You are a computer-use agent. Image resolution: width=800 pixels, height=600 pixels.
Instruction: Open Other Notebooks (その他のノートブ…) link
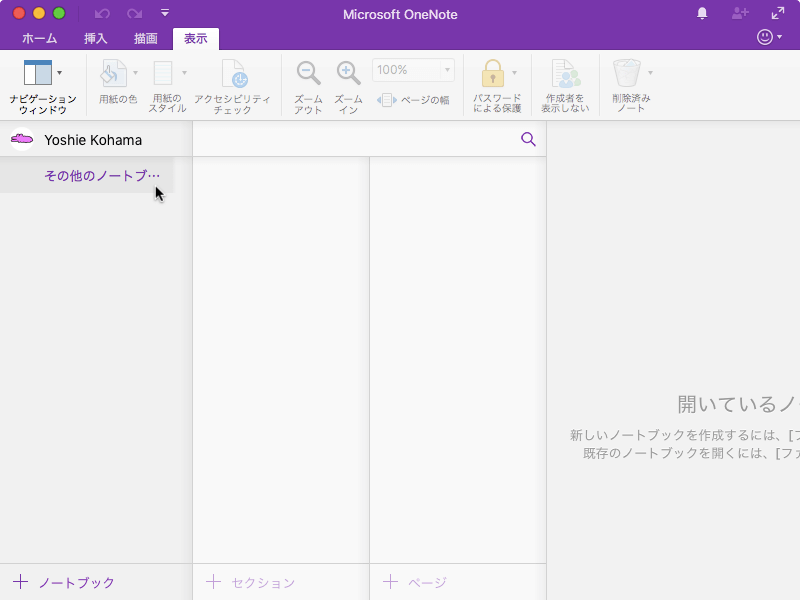(x=102, y=176)
